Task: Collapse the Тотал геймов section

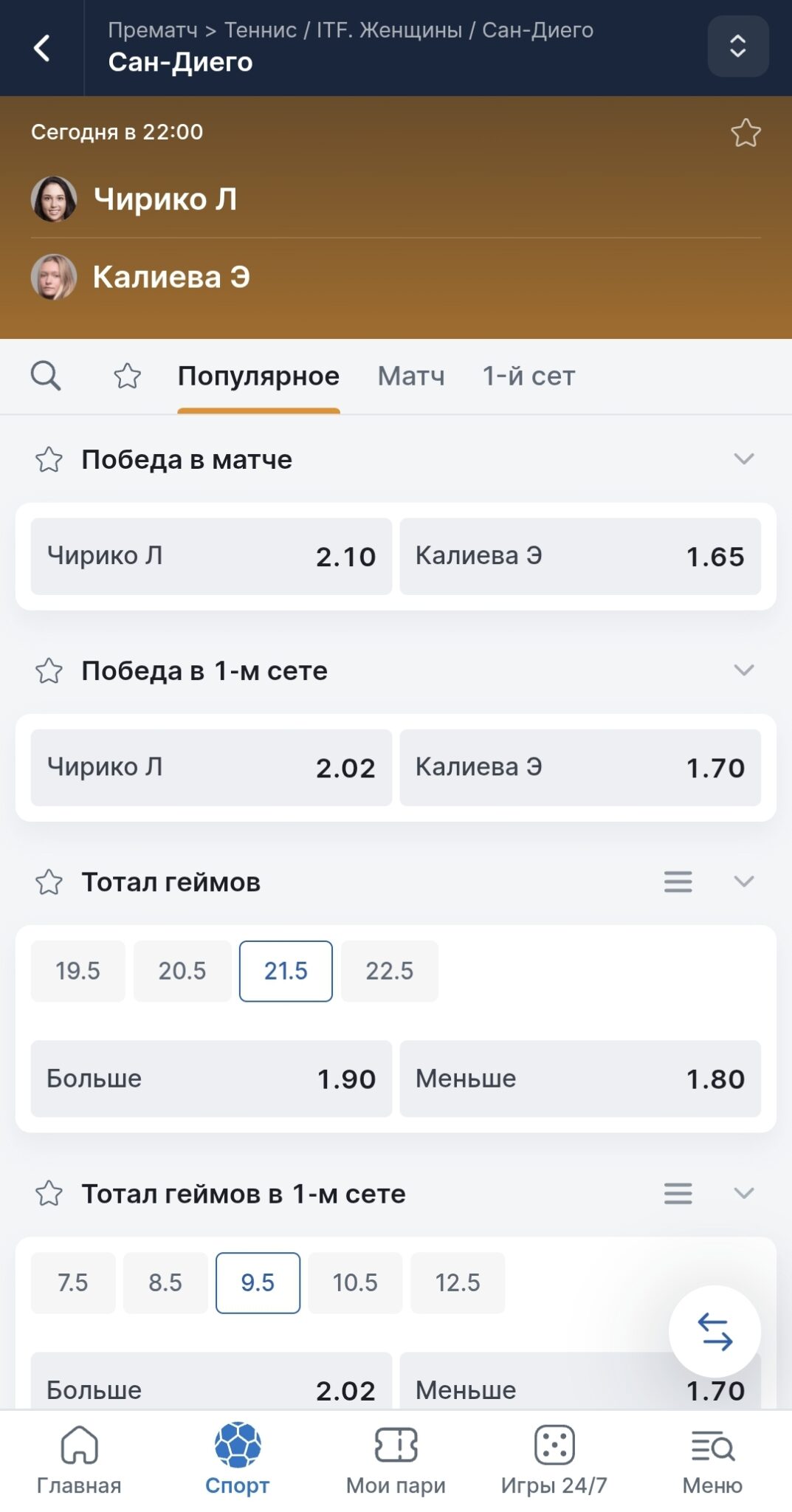Action: 740,882
